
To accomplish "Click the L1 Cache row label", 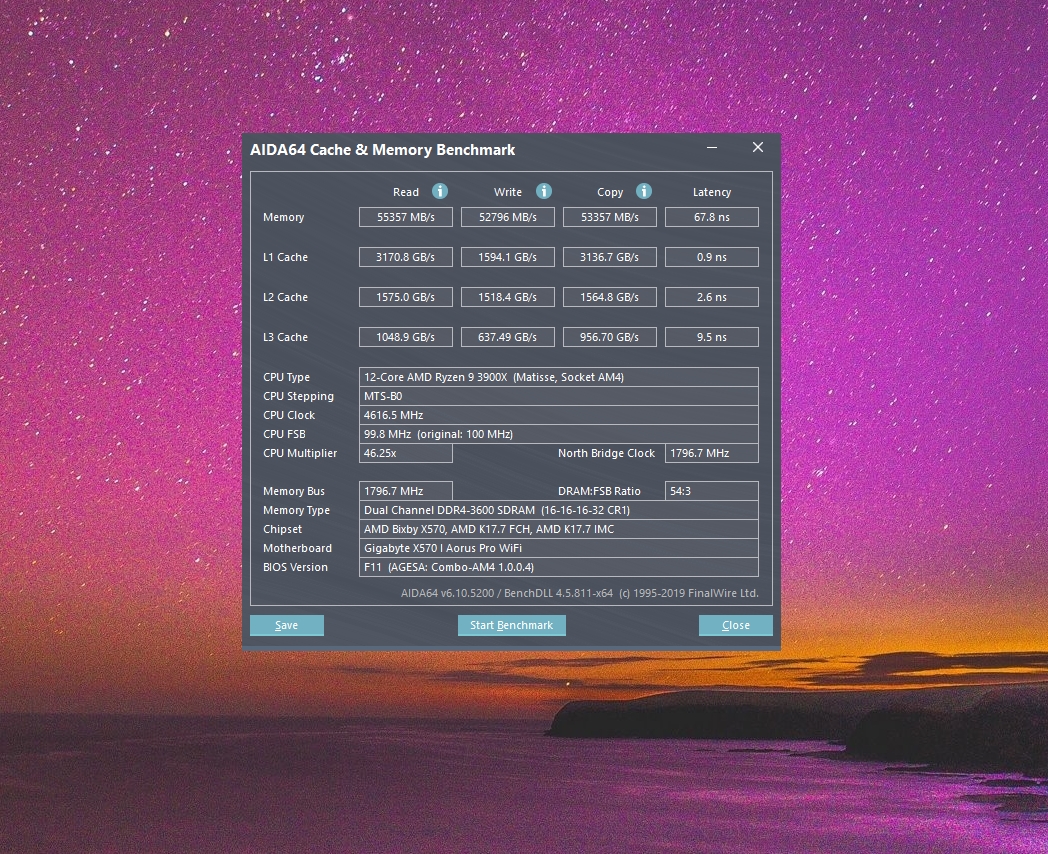I will [285, 257].
